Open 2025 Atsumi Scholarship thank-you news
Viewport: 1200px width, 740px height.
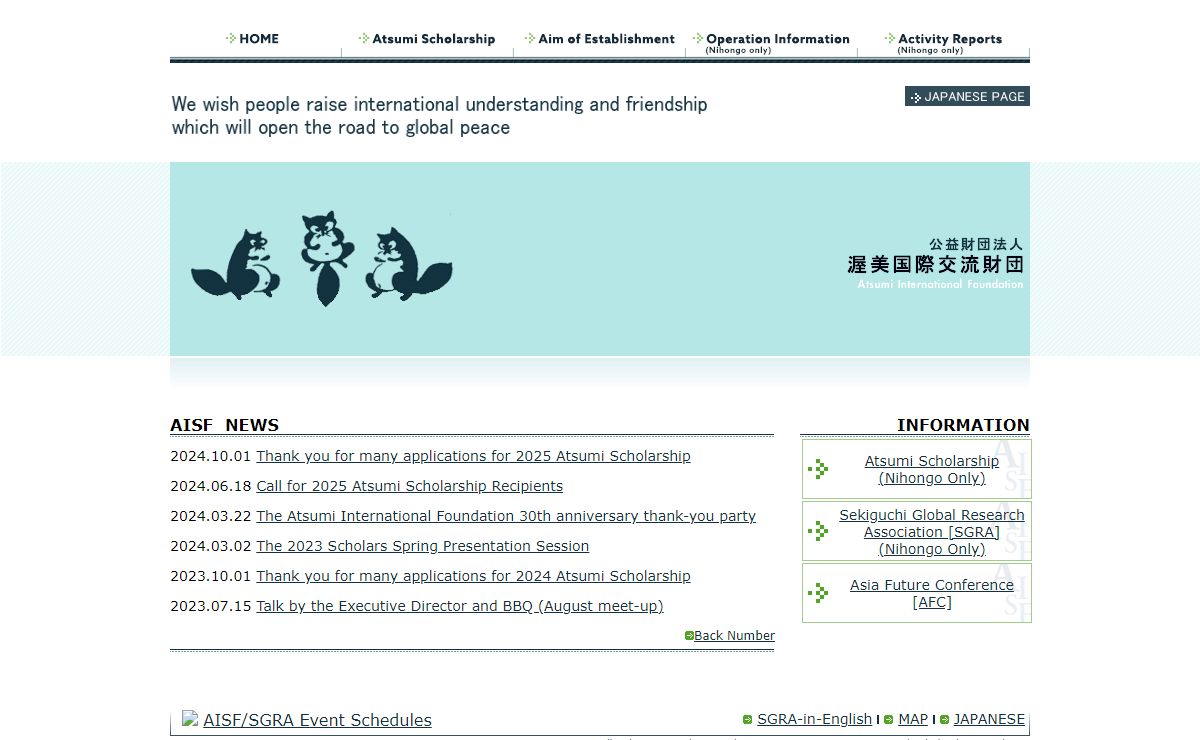tap(473, 456)
